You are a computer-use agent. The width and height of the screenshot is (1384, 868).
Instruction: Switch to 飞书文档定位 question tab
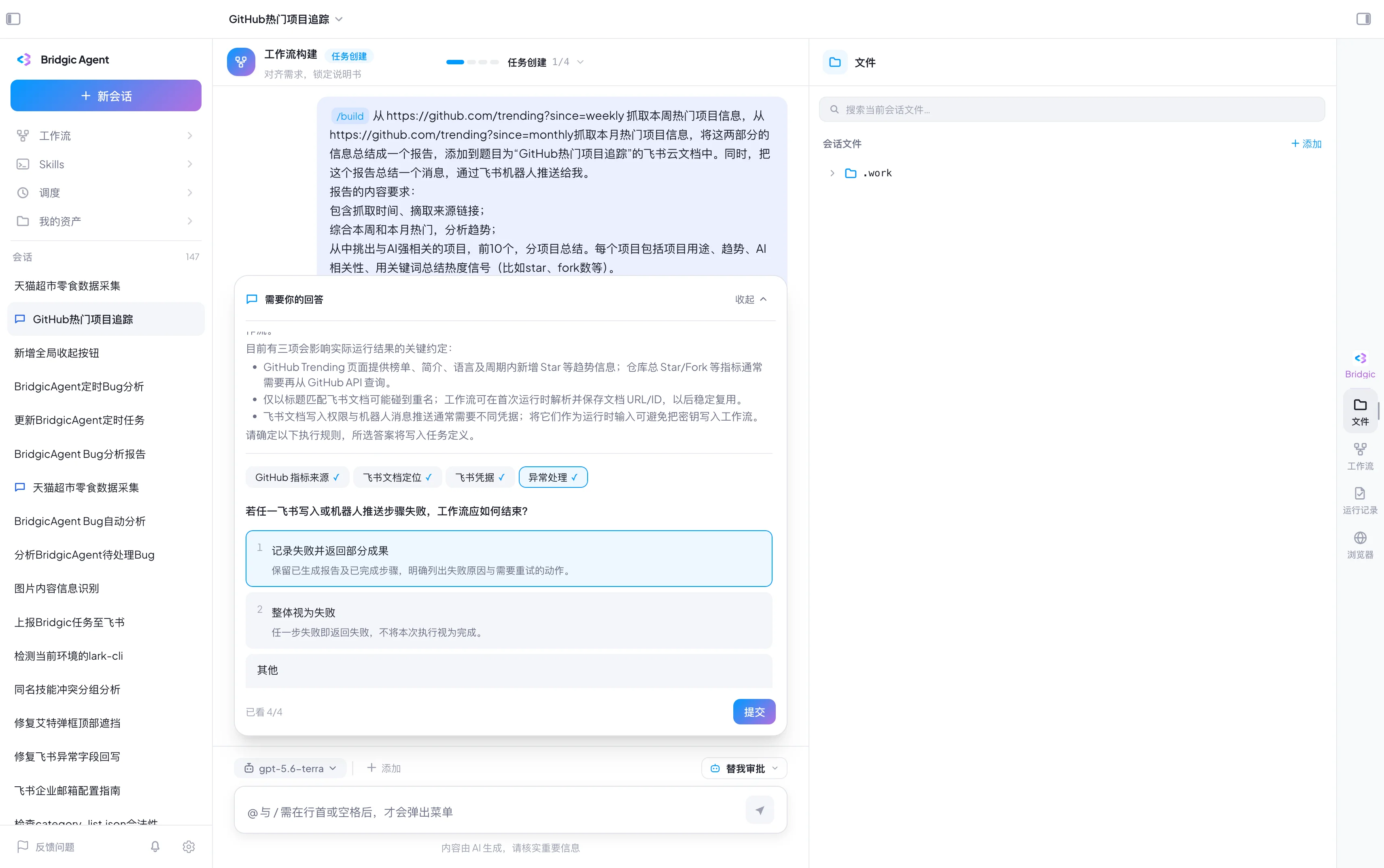pyautogui.click(x=397, y=477)
